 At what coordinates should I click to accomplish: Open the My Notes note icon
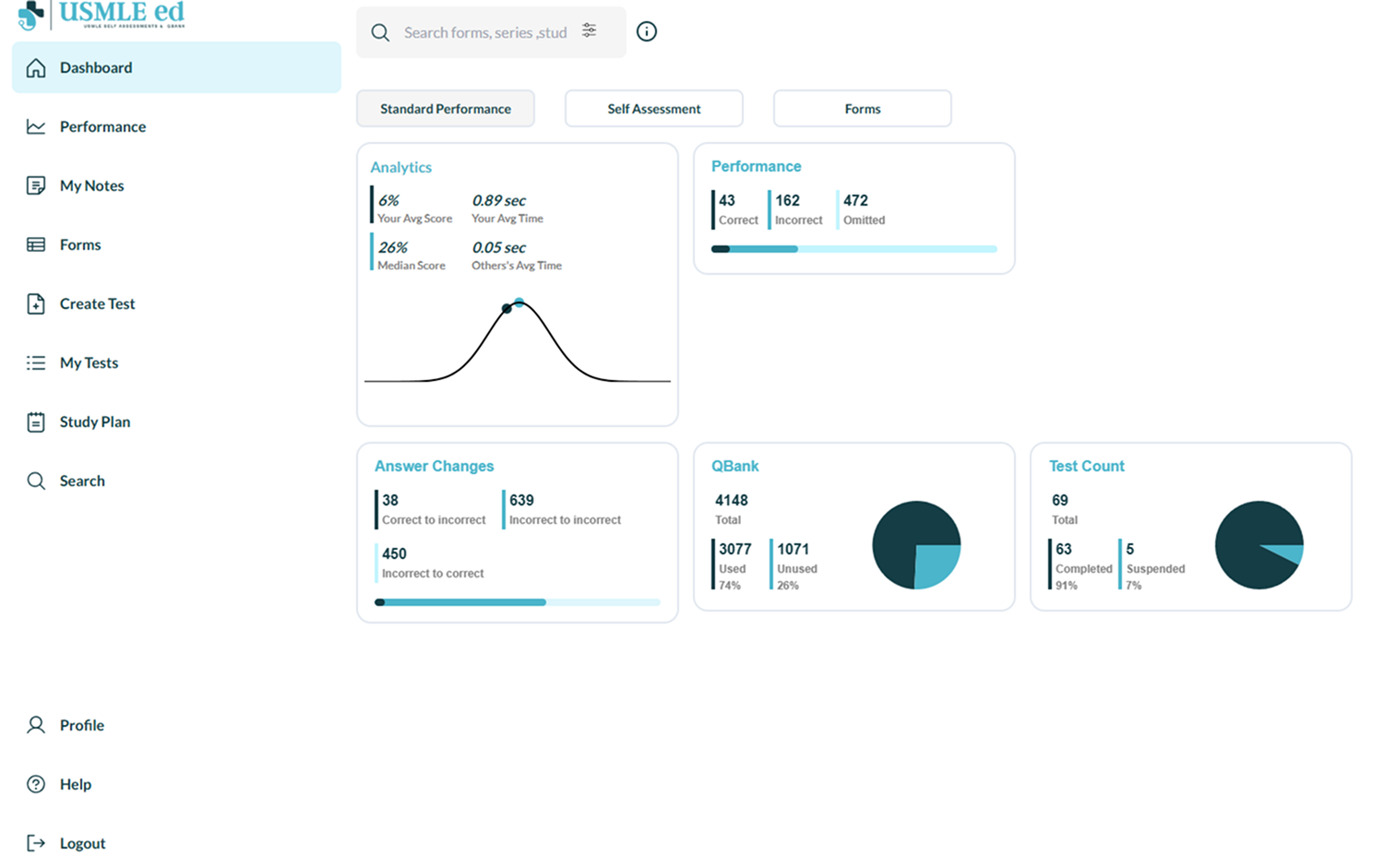pyautogui.click(x=35, y=184)
